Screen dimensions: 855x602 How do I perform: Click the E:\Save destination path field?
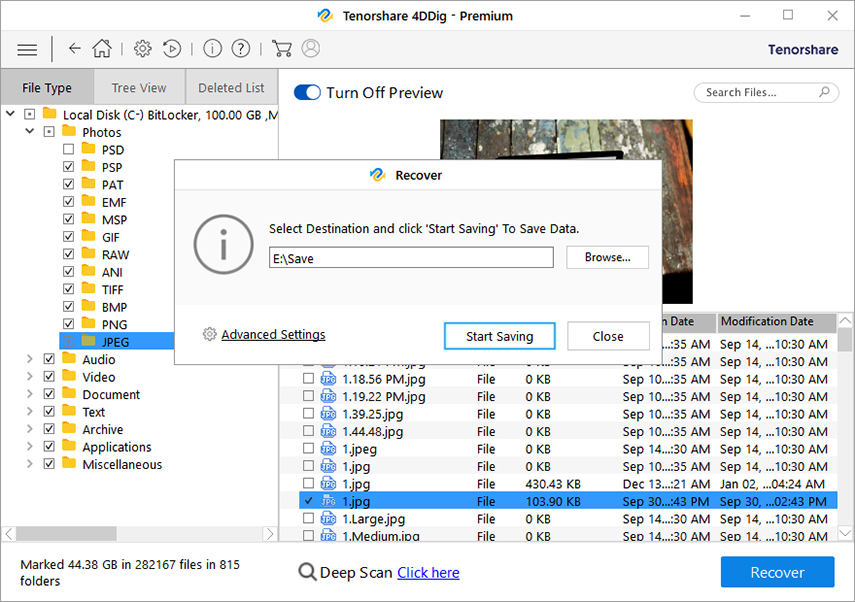(x=411, y=258)
